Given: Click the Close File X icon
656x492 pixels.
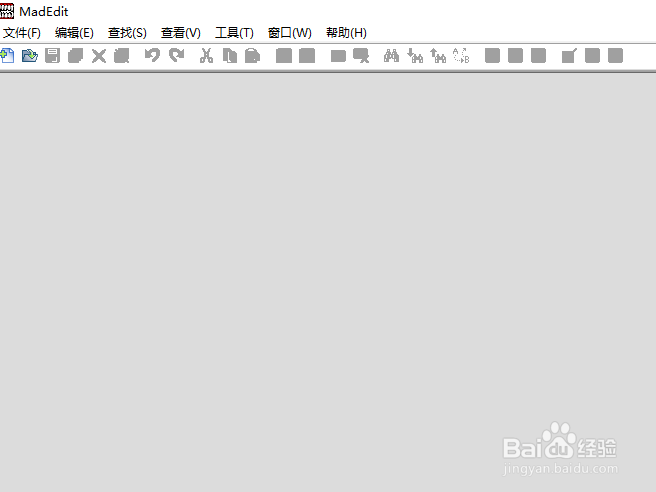Looking at the screenshot, I should pos(99,56).
